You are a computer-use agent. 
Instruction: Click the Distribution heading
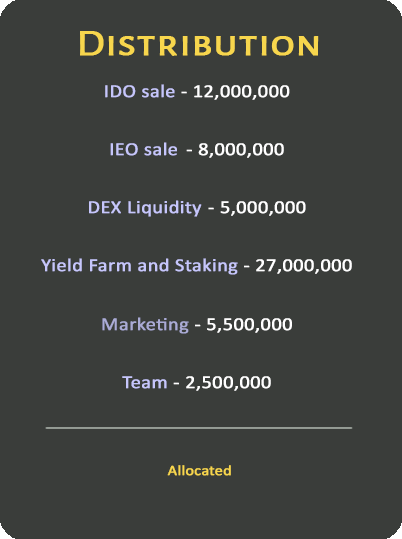point(199,44)
